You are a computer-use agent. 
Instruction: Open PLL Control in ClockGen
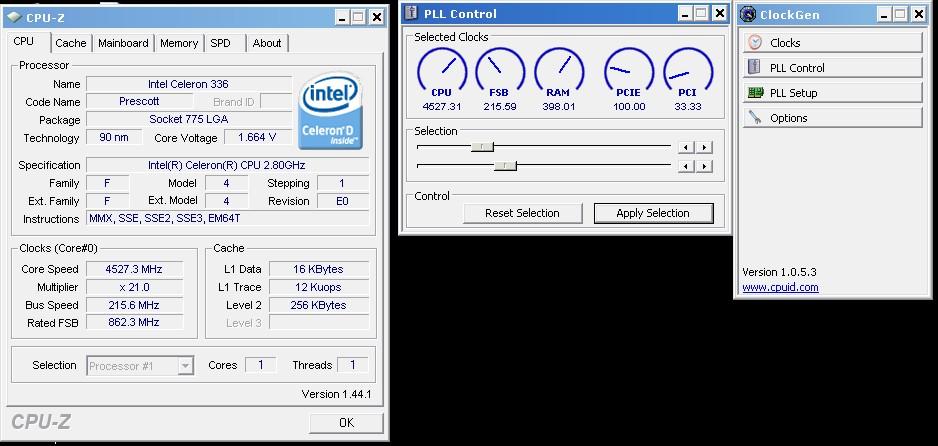pos(832,68)
